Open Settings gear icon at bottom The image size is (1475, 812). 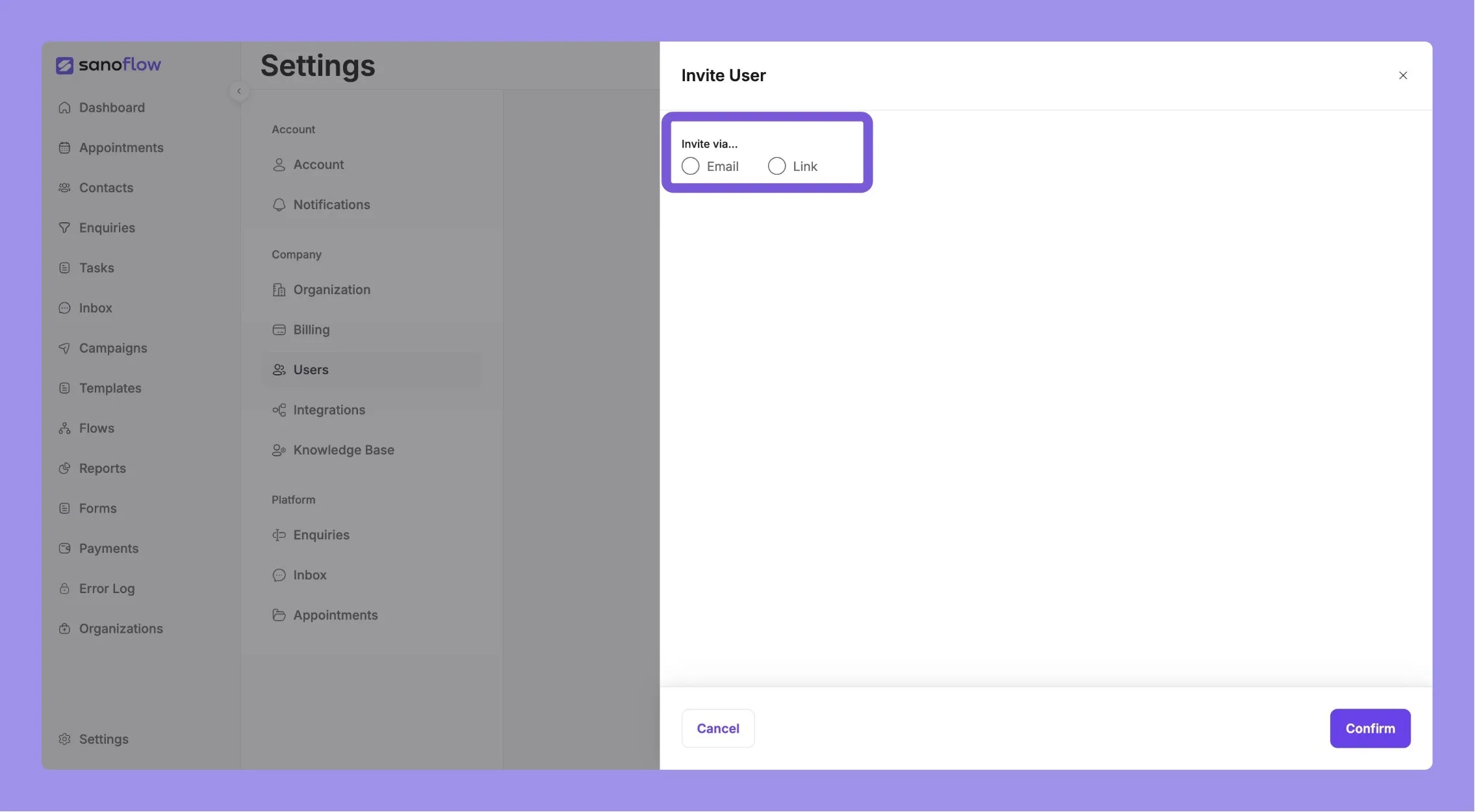[64, 739]
